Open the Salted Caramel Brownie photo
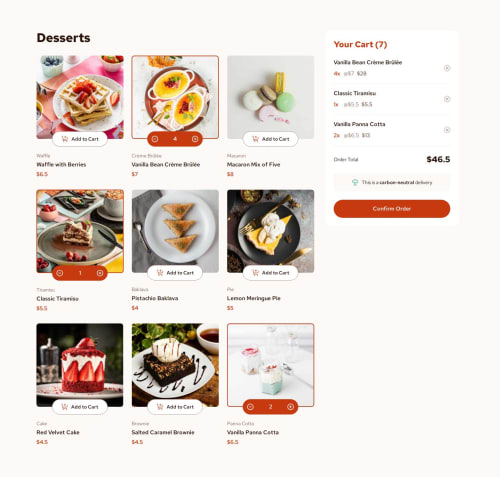 tap(175, 365)
